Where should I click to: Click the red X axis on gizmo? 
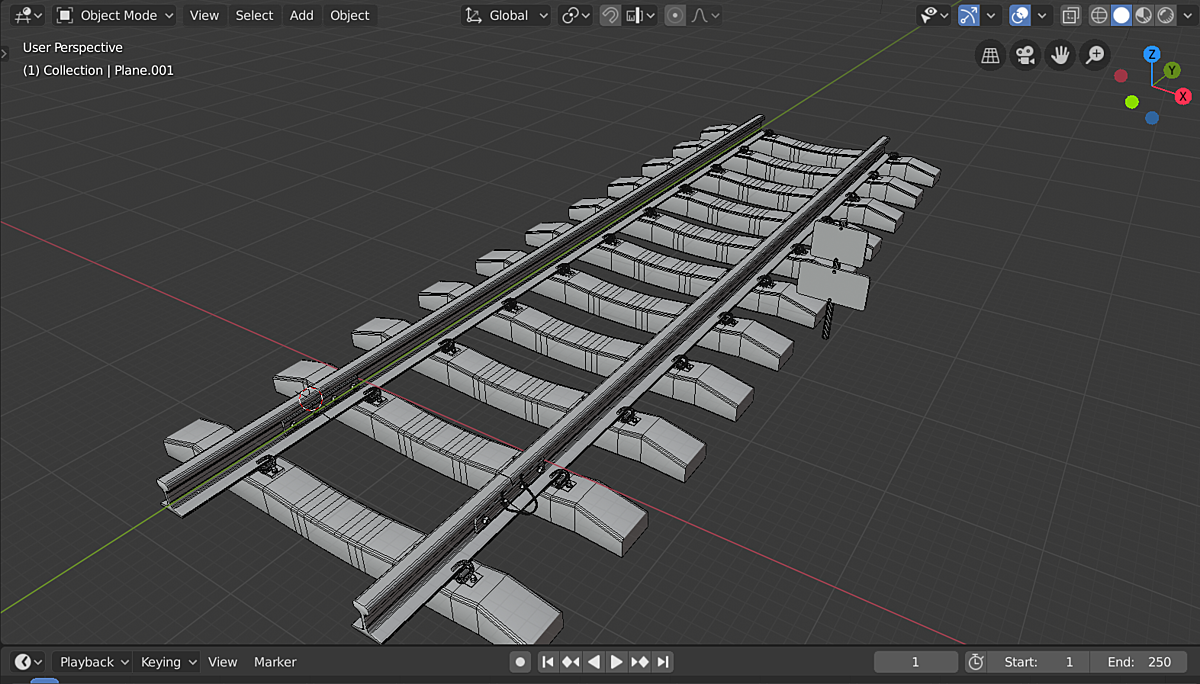(x=1183, y=96)
